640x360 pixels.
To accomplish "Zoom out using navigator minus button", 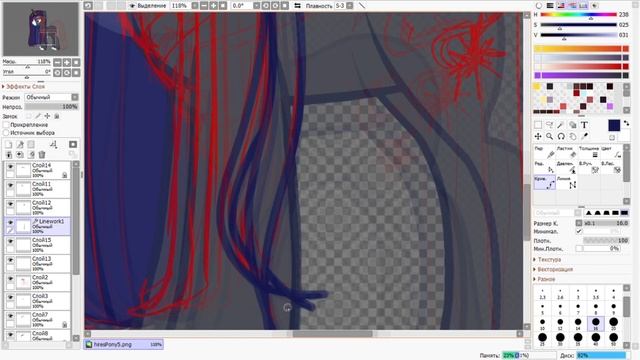I will coord(57,62).
